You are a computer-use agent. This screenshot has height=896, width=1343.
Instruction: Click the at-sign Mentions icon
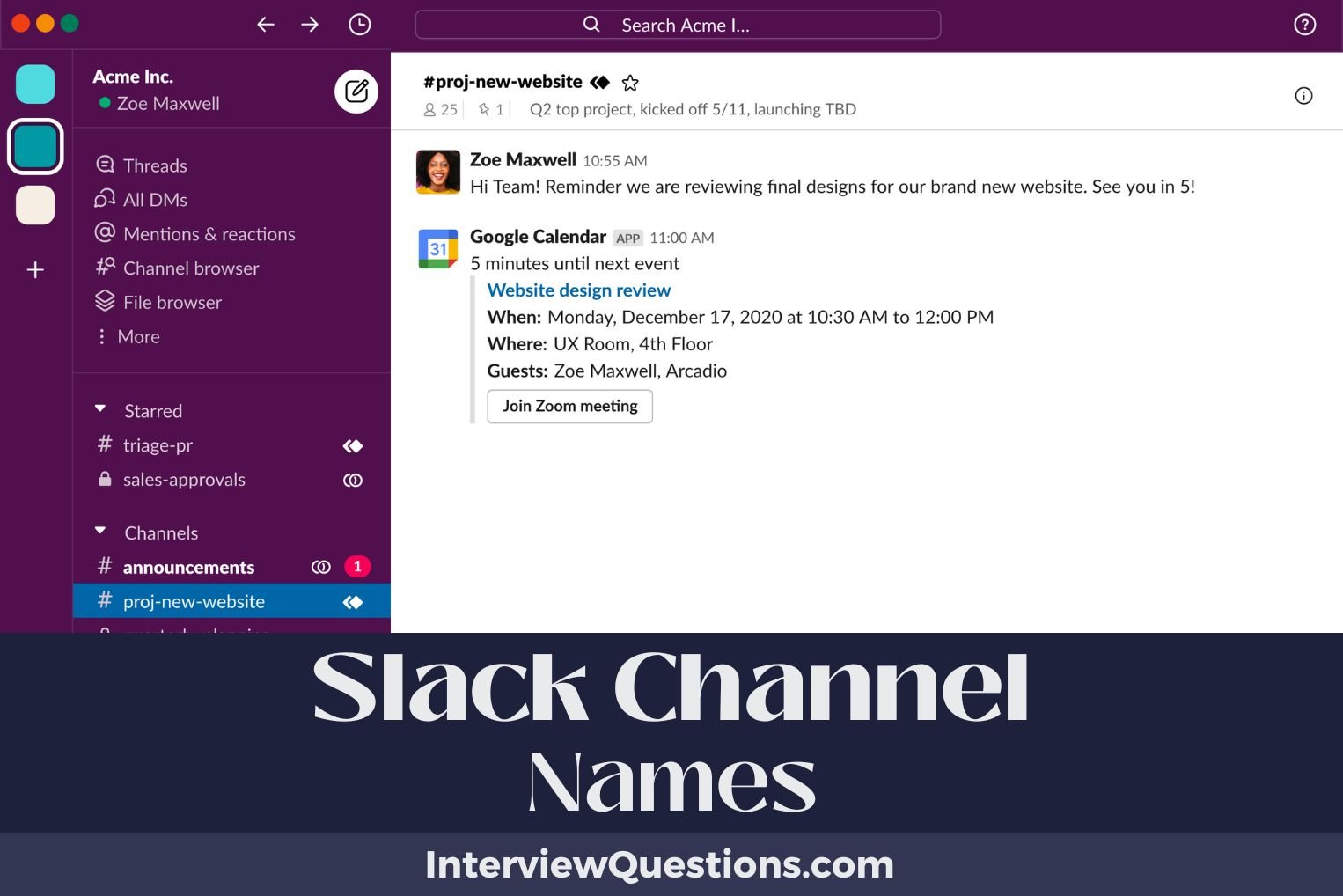pos(105,232)
